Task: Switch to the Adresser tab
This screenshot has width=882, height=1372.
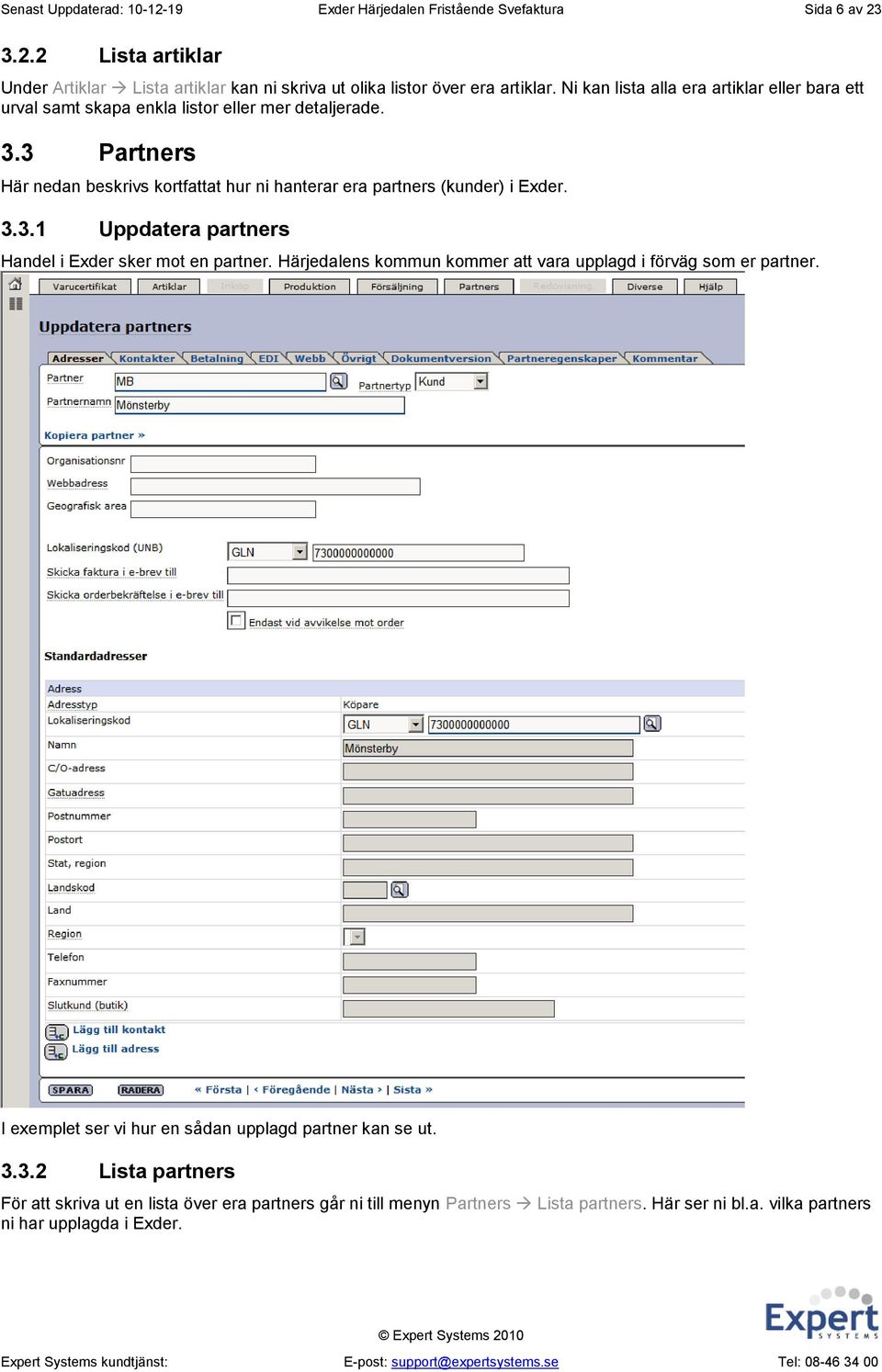Action: tap(77, 358)
